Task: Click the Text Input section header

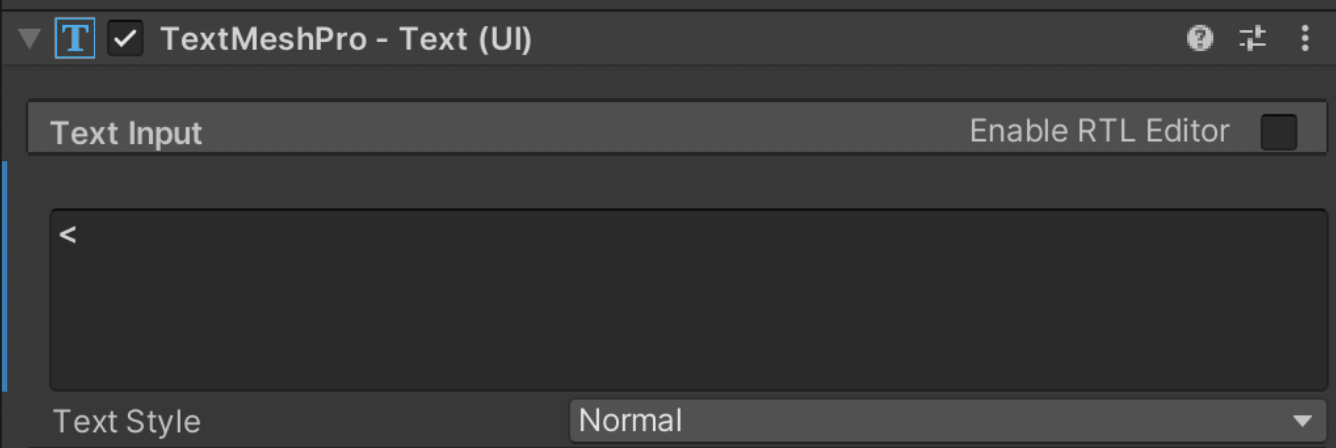Action: 500,132
